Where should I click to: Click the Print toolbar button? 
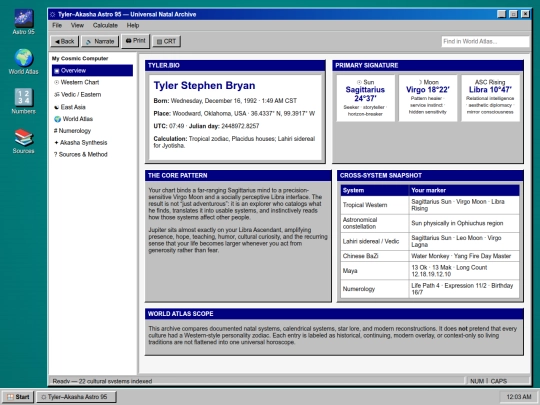[135, 41]
